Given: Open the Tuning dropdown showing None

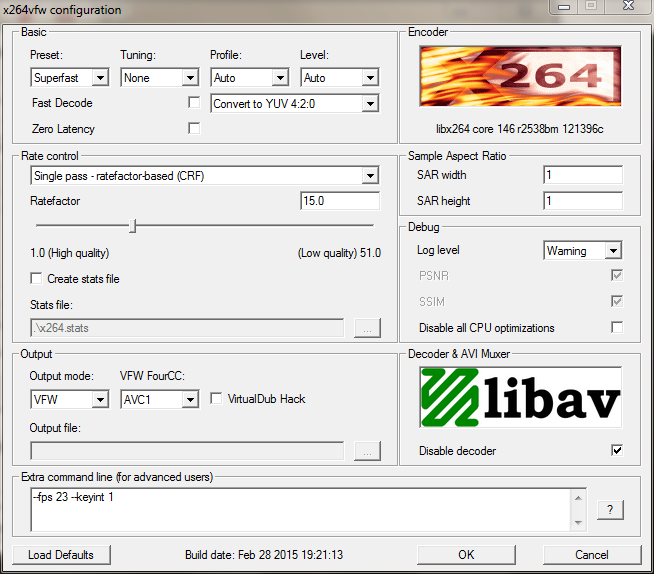Looking at the screenshot, I should 160,78.
